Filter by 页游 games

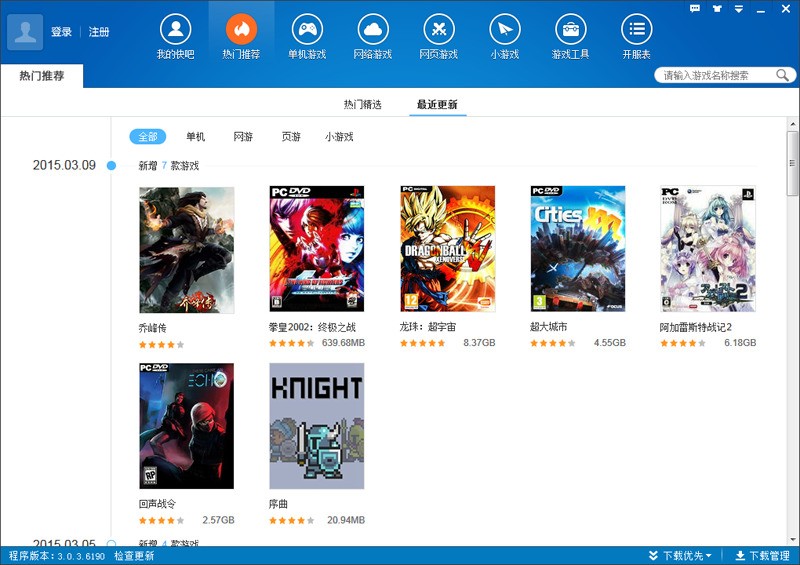291,137
